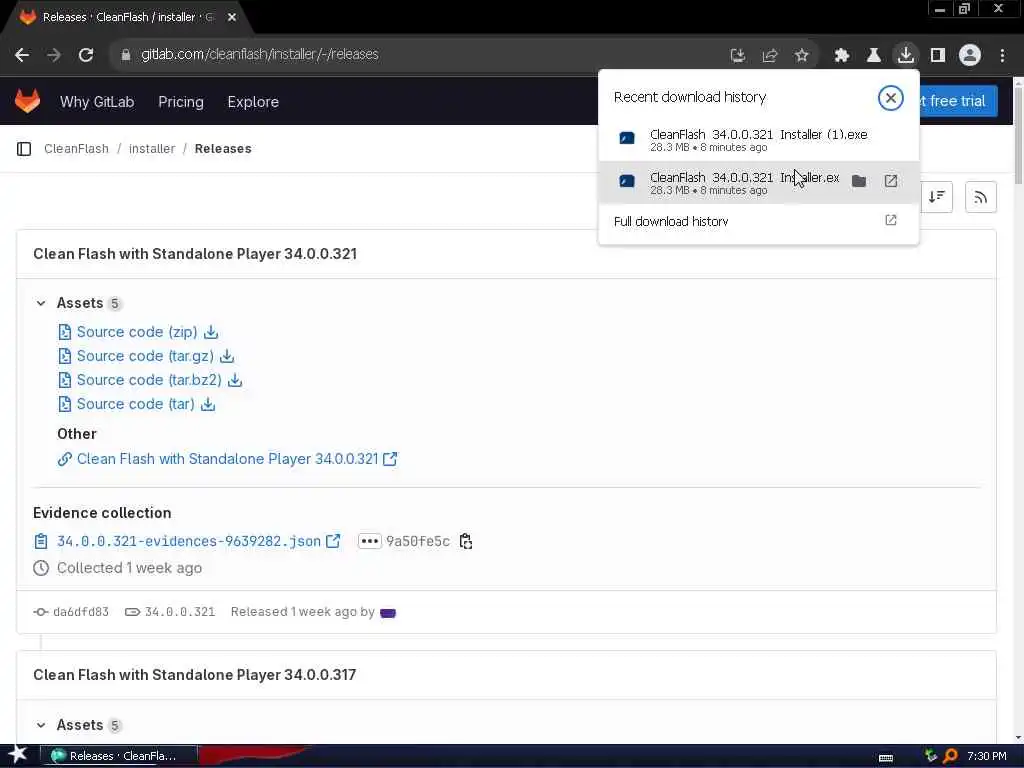Open the Chrome profile avatar
The image size is (1024, 768).
coord(970,55)
